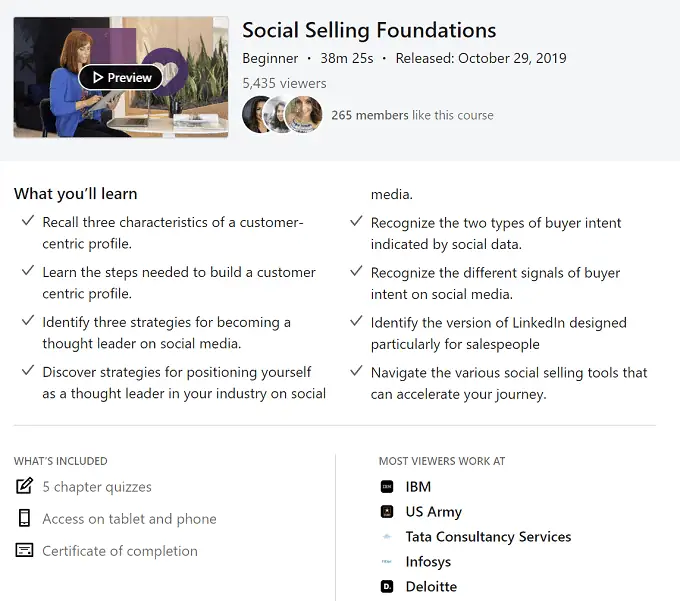Click the certificate of completion icon

[24, 551]
